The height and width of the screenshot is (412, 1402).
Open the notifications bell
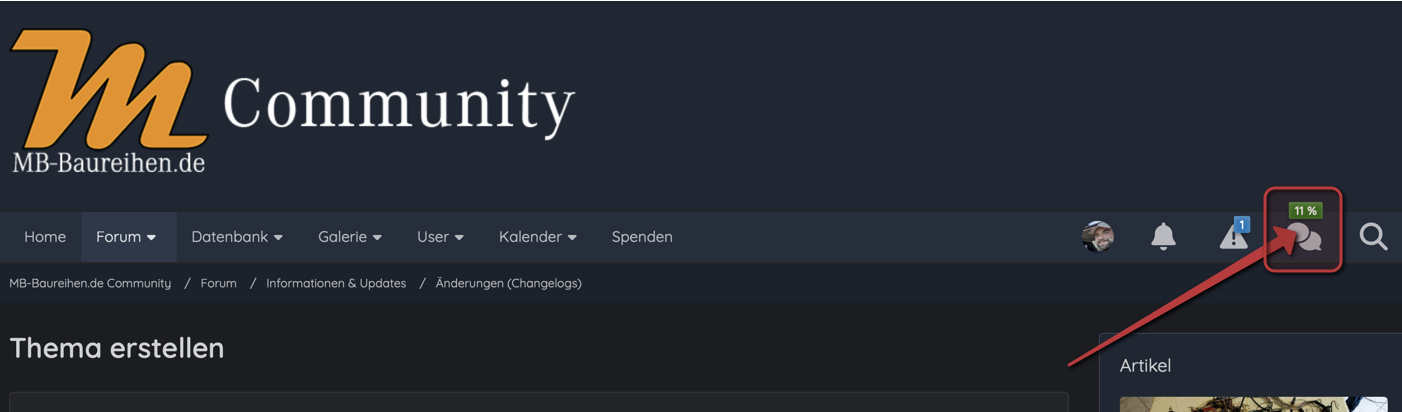(x=1163, y=237)
